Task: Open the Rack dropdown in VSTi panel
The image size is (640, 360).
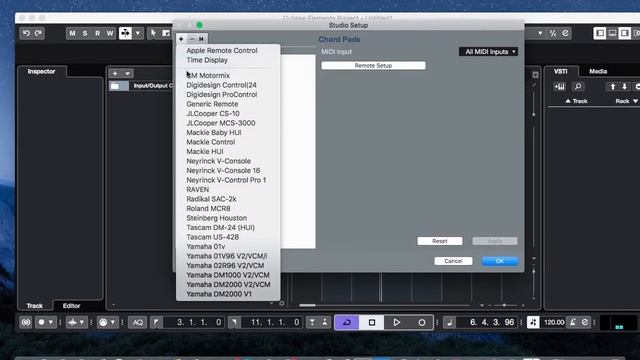Action: tap(627, 101)
